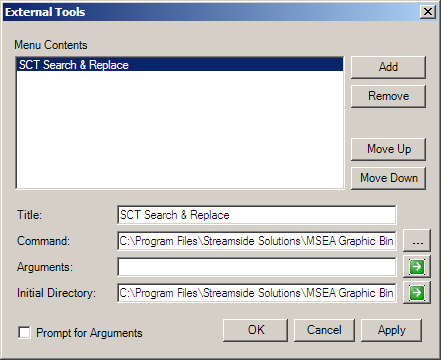Click empty area of Menu Contents list

[180, 130]
